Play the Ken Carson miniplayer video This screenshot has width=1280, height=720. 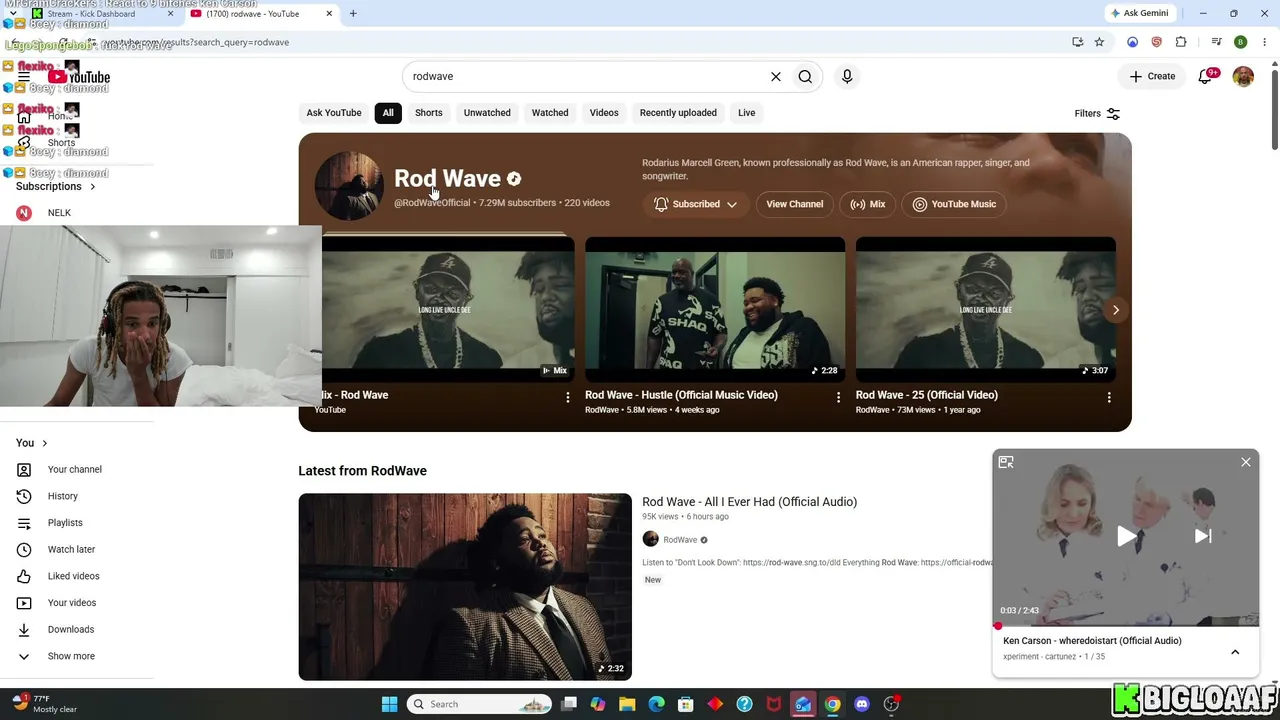tap(1126, 537)
